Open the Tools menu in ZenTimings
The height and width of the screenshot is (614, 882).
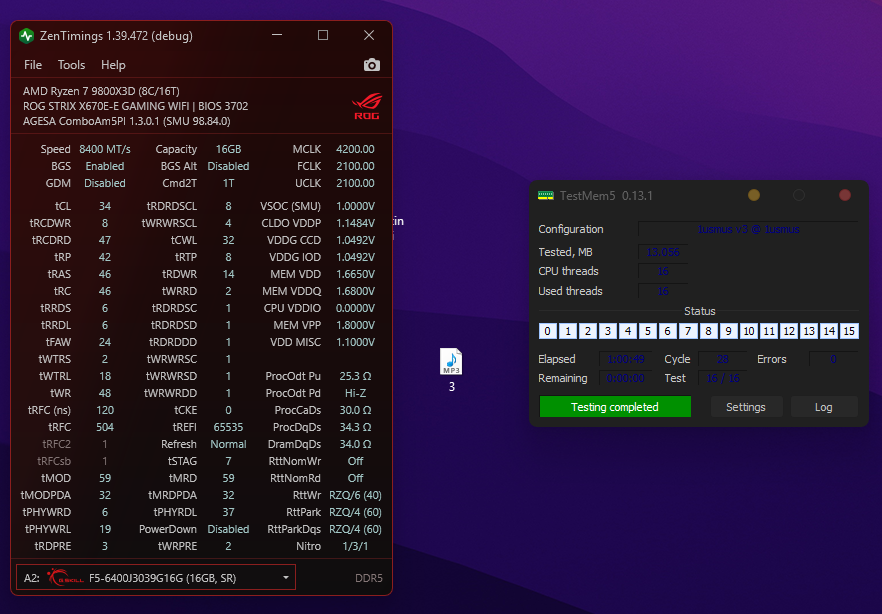point(71,65)
